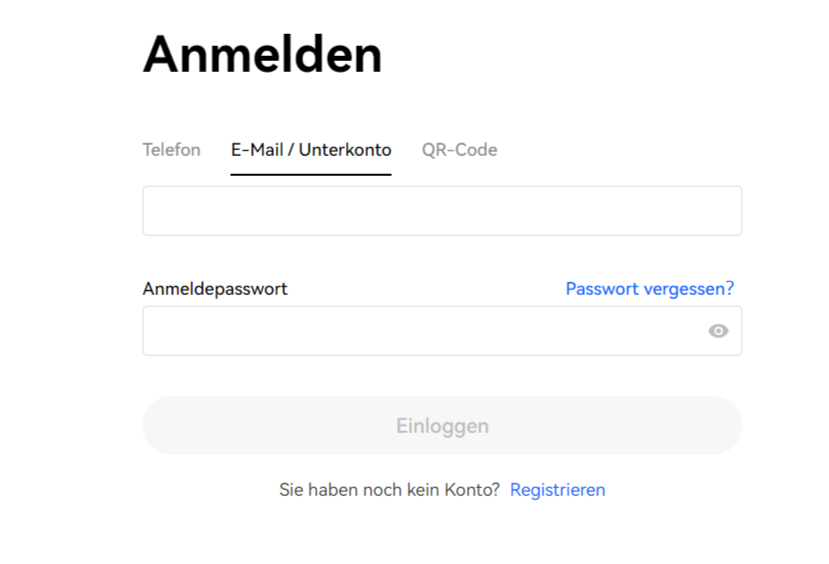The width and height of the screenshot is (829, 564).
Task: Submit the login form with Einloggen
Action: pos(442,426)
